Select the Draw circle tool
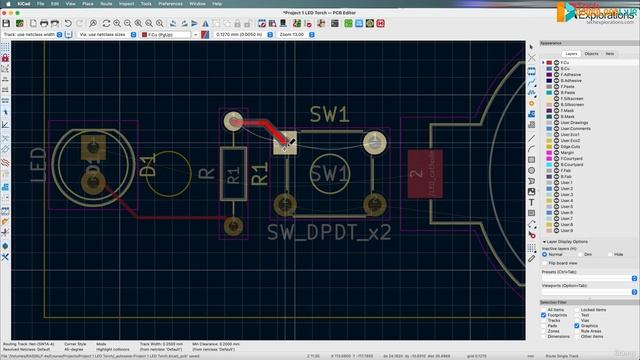The image size is (640, 360). [x=531, y=171]
